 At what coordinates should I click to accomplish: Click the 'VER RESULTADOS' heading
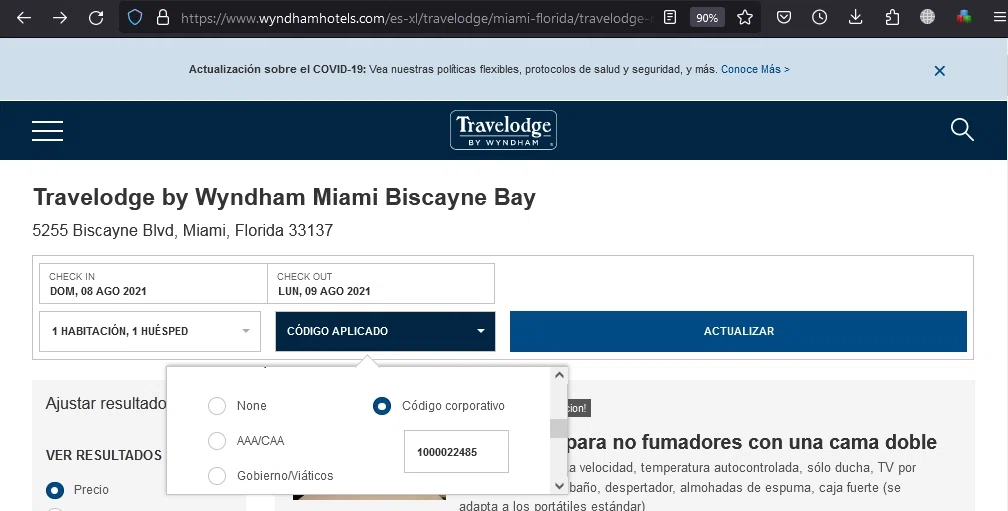click(104, 455)
